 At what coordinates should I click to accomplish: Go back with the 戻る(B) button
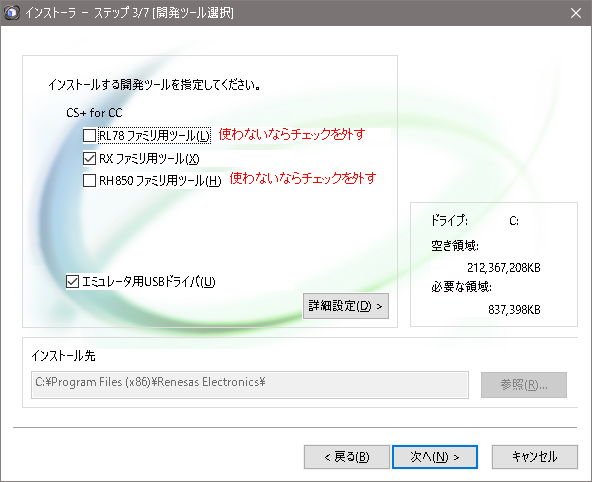[347, 457]
